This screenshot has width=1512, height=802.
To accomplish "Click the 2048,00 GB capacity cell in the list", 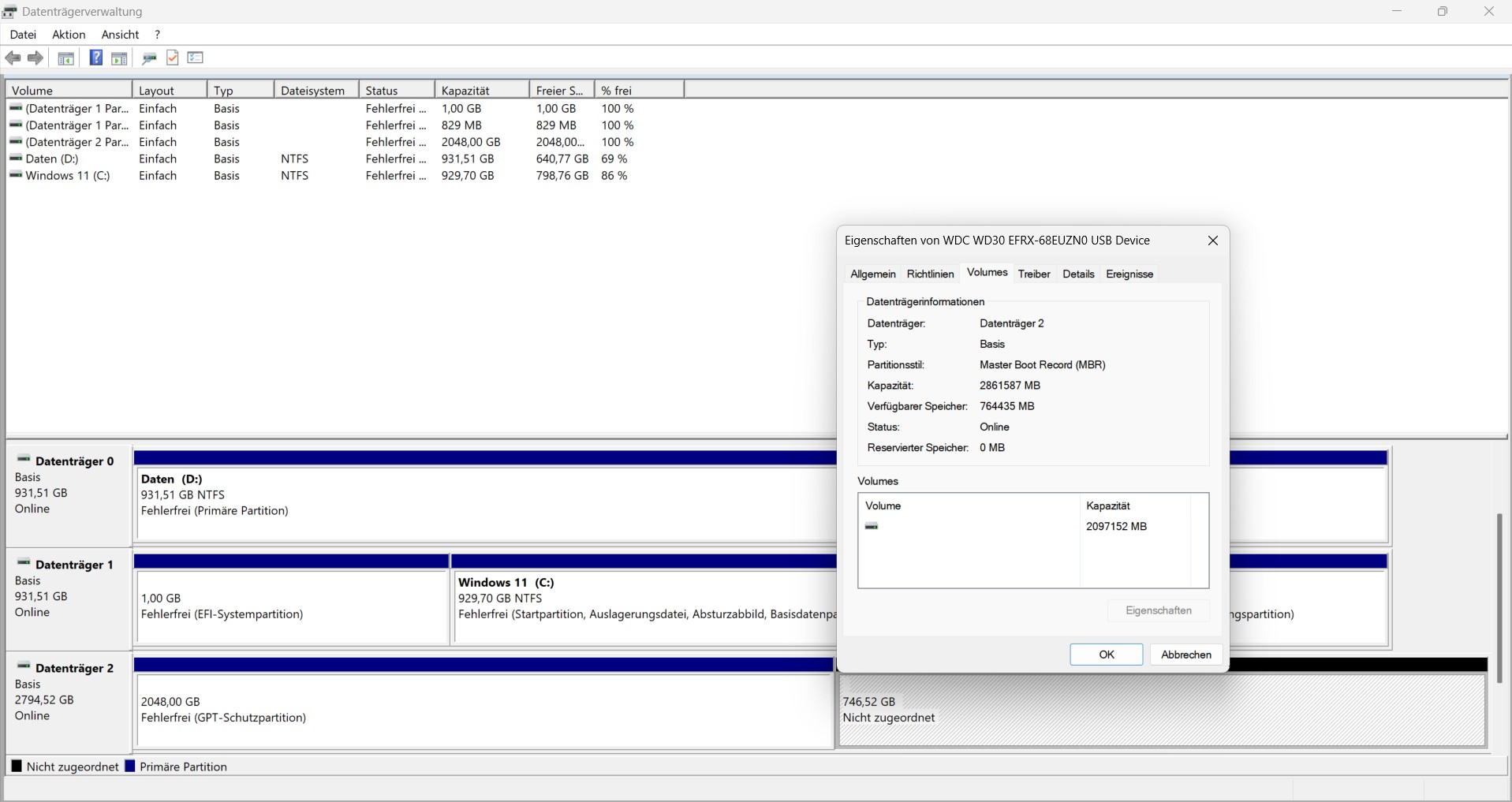I will point(471,142).
